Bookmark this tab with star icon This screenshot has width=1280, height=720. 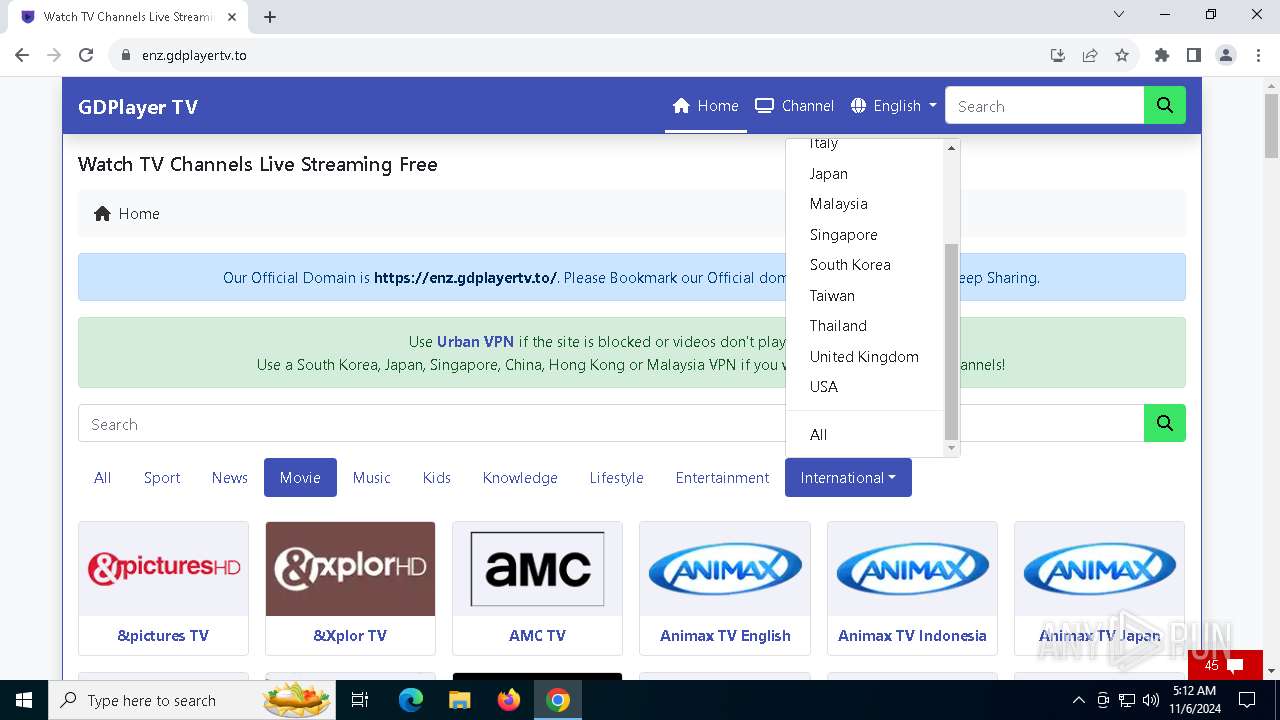1122,55
